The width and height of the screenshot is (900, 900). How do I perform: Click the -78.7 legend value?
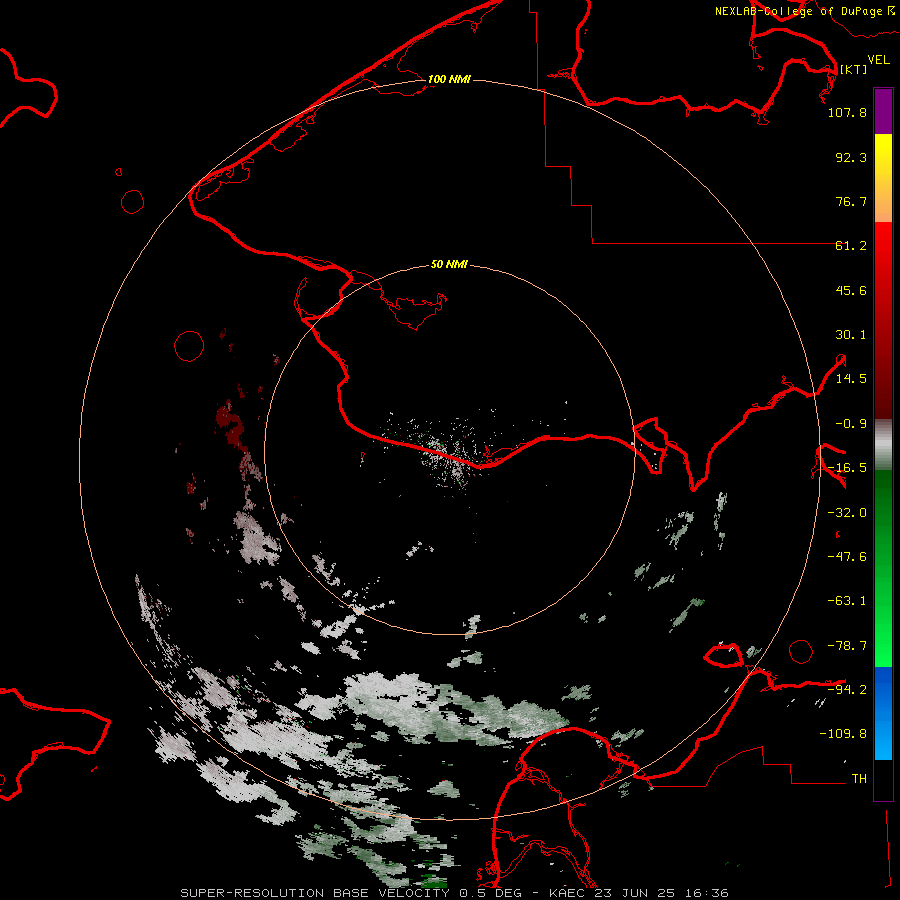coord(847,646)
